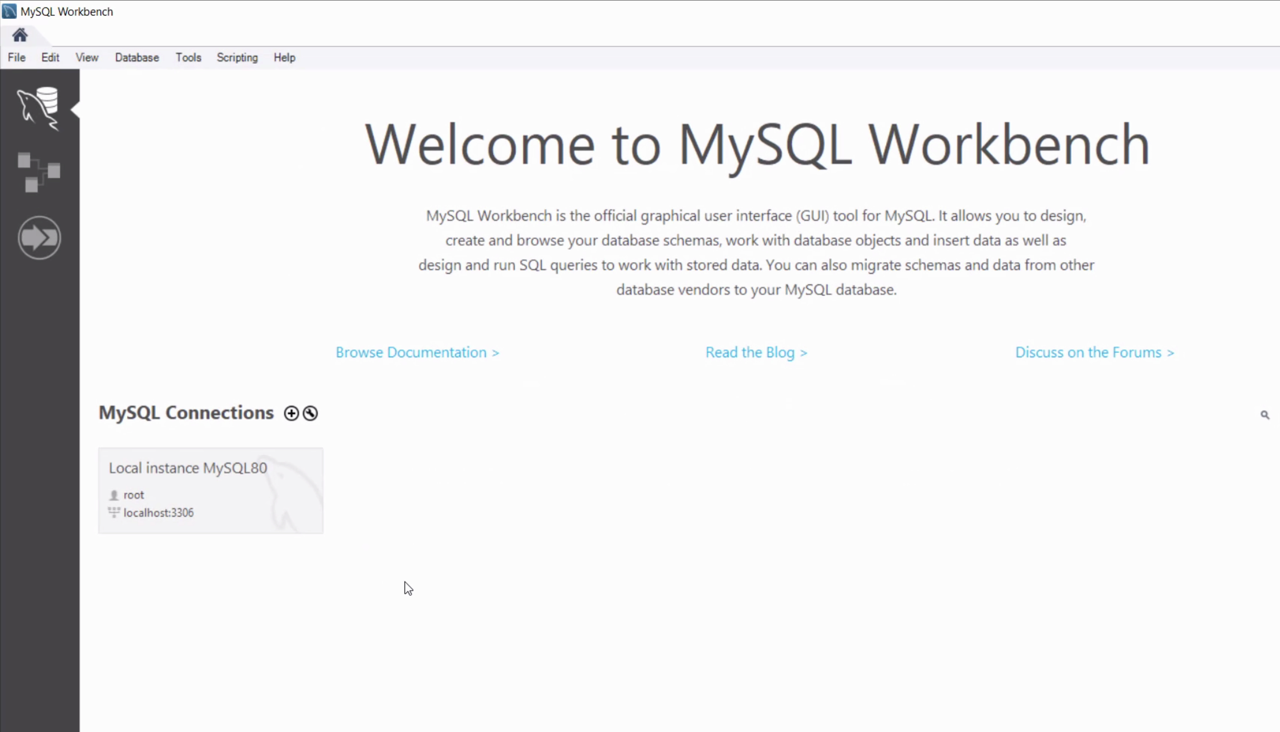Visit the Discuss on the Forums link
The height and width of the screenshot is (732, 1280).
click(1094, 352)
